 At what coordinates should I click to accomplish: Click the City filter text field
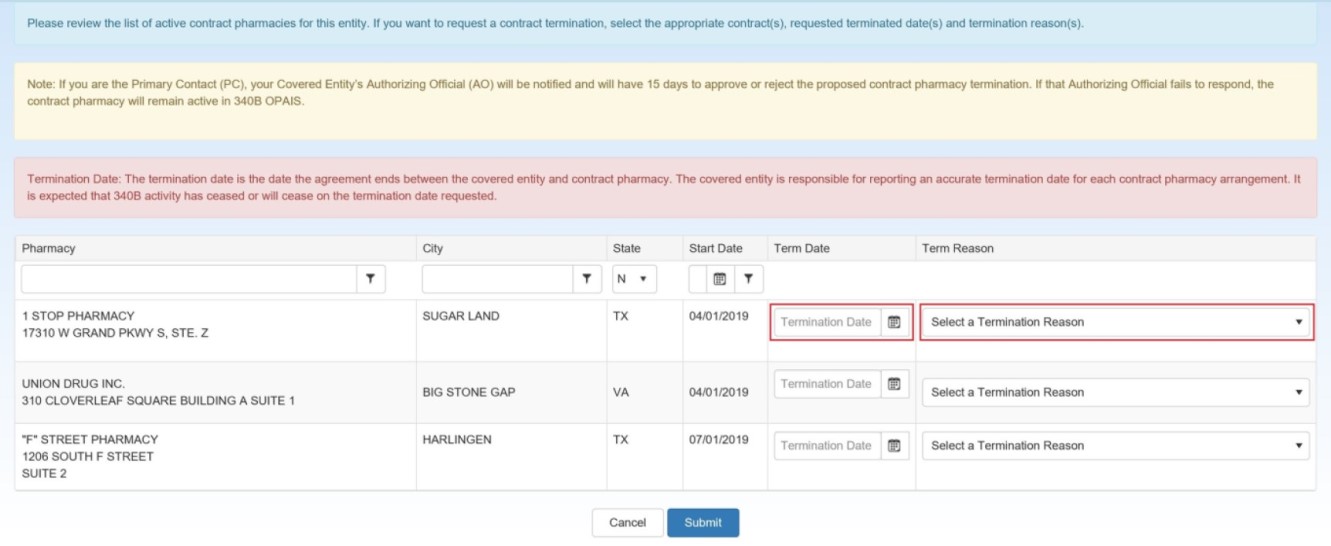tap(497, 279)
